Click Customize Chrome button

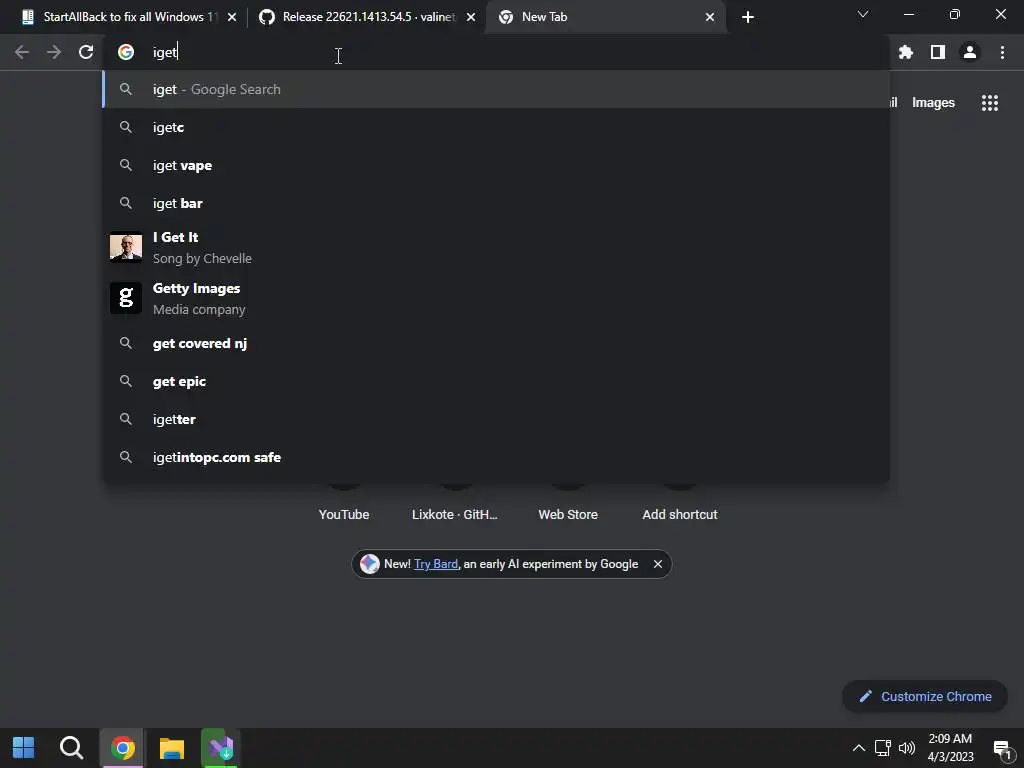(x=925, y=697)
